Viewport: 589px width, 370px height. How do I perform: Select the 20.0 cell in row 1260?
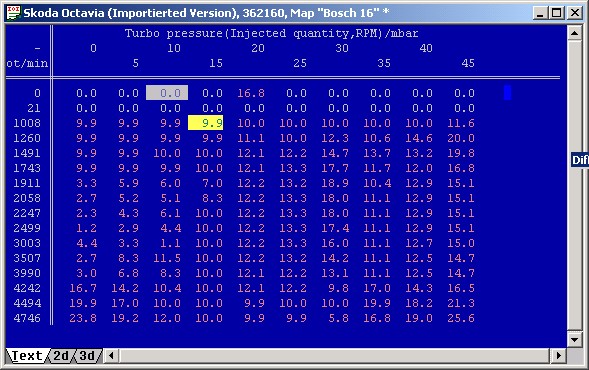tap(461, 138)
